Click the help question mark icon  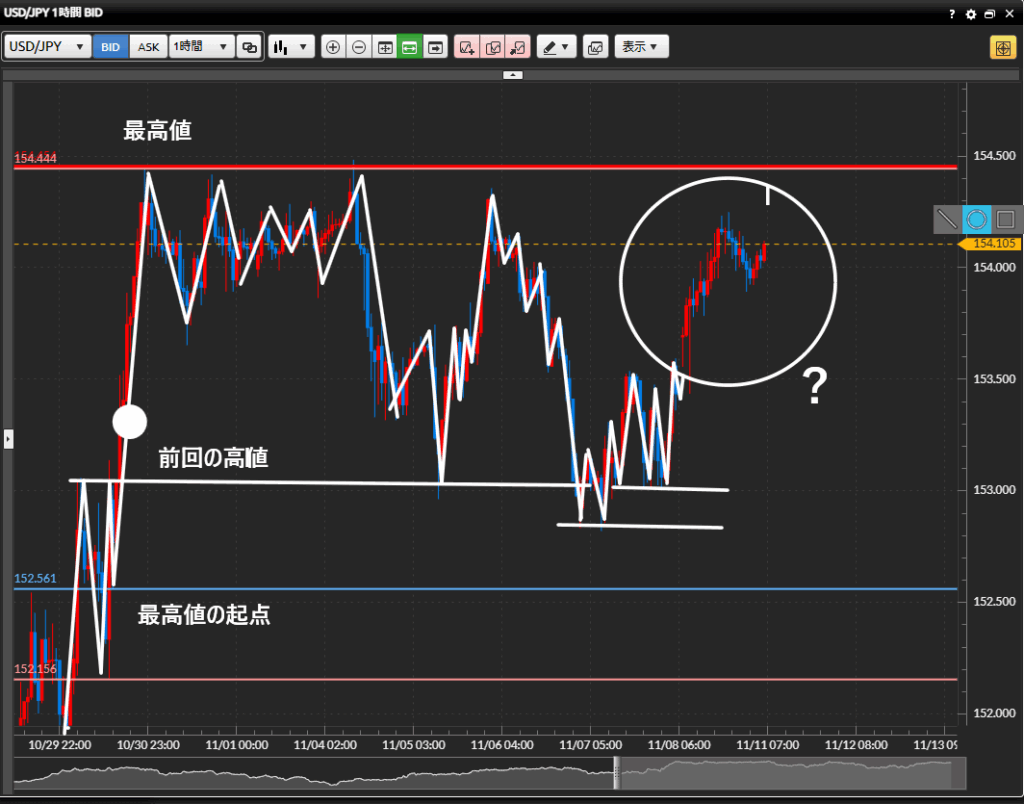[x=951, y=14]
